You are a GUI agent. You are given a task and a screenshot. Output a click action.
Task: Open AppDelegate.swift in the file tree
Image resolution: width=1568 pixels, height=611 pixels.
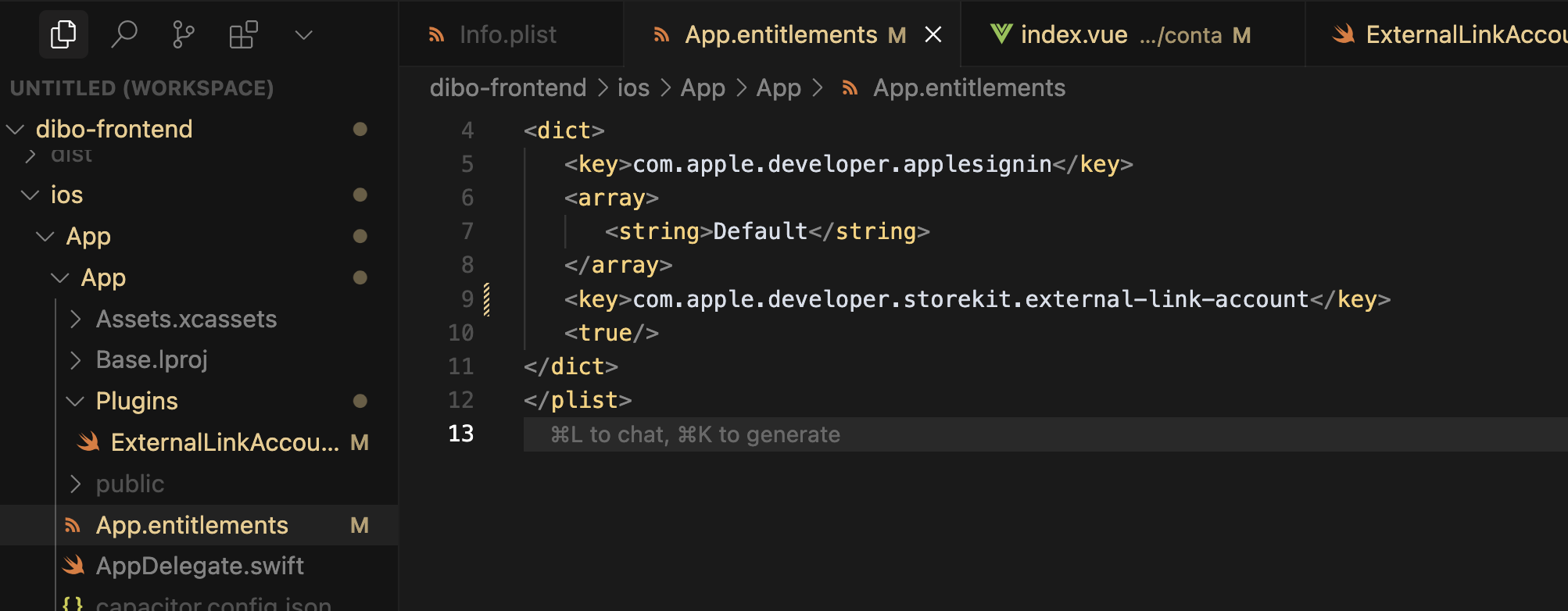[199, 566]
